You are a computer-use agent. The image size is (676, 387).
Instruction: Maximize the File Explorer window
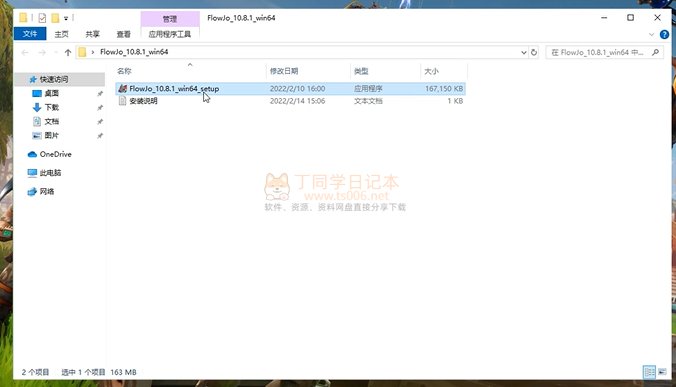[x=630, y=18]
